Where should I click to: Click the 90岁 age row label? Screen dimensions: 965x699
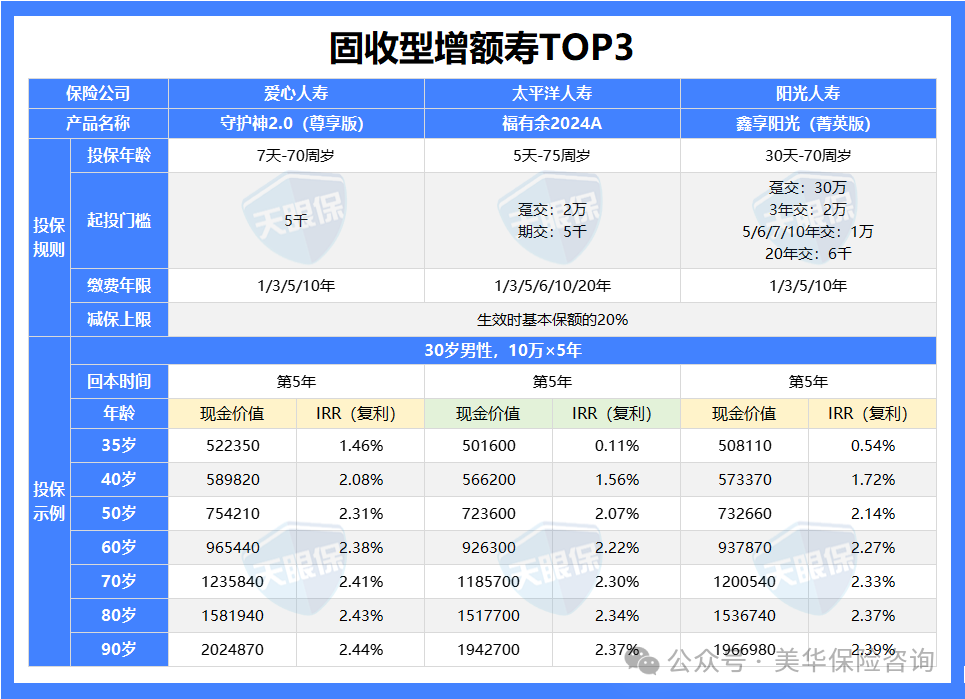(119, 649)
